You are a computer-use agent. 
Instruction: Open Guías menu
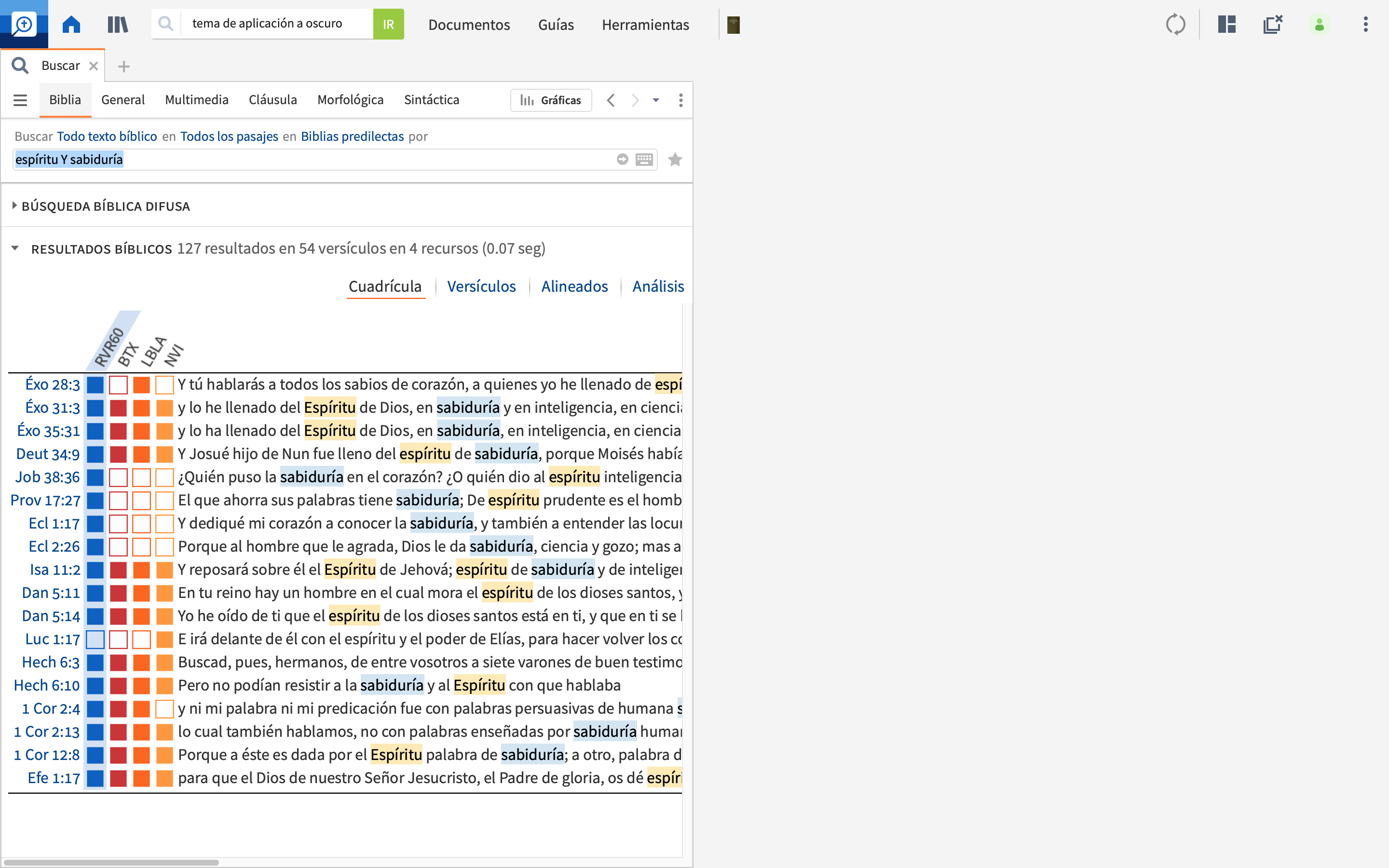point(556,25)
